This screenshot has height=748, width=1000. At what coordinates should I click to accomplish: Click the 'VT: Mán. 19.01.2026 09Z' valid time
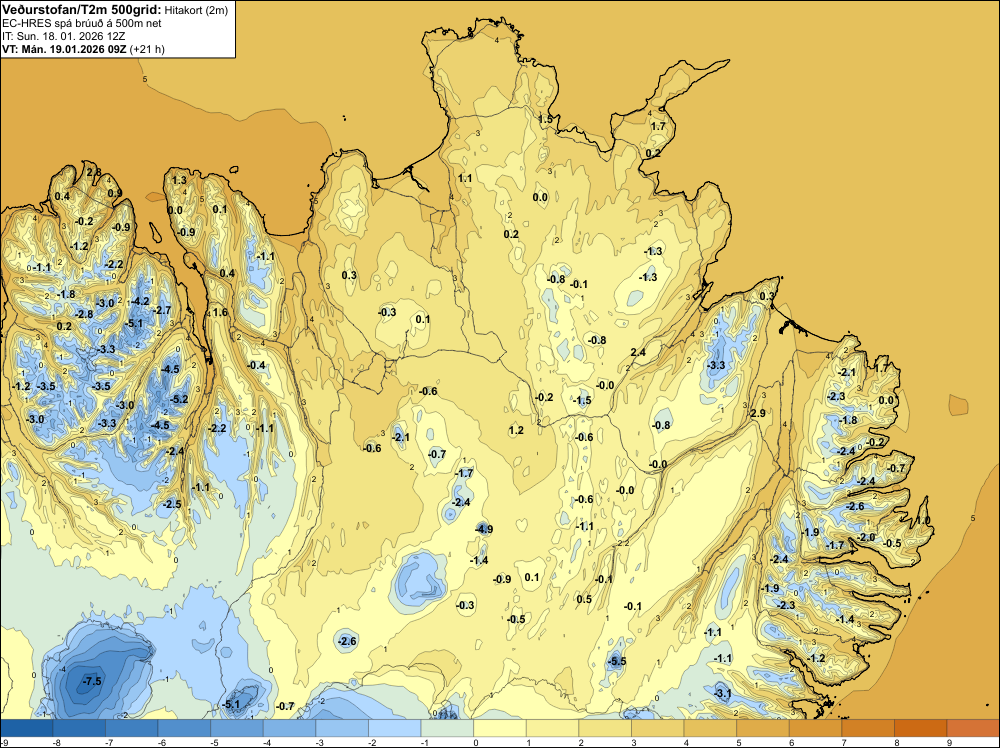[x=64, y=48]
